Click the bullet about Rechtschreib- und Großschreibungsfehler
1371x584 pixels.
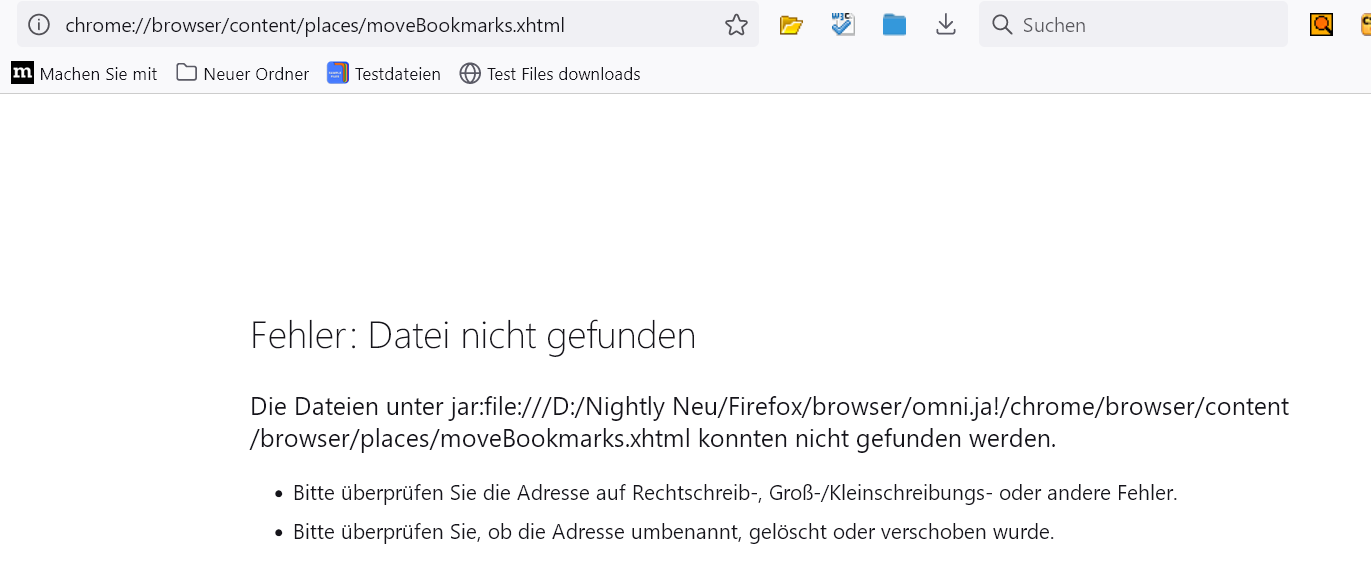tap(735, 493)
